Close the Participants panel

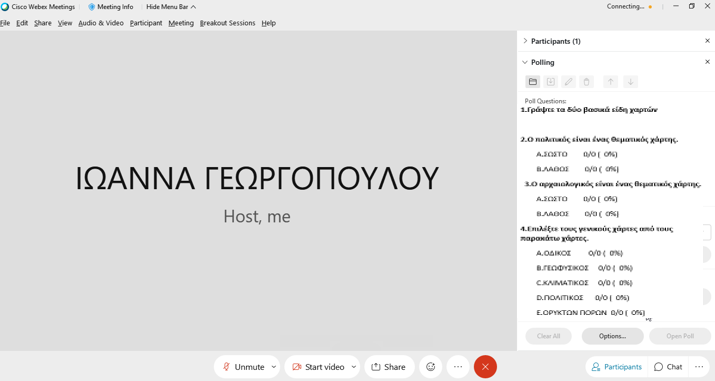pos(707,41)
